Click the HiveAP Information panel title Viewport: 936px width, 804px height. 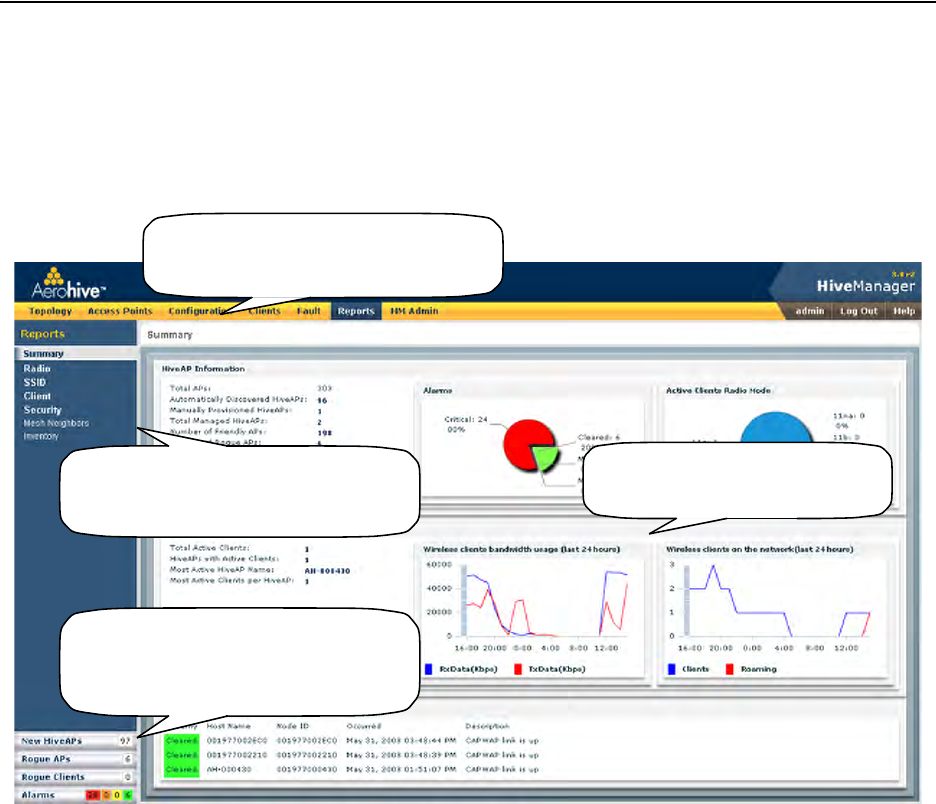point(203,369)
